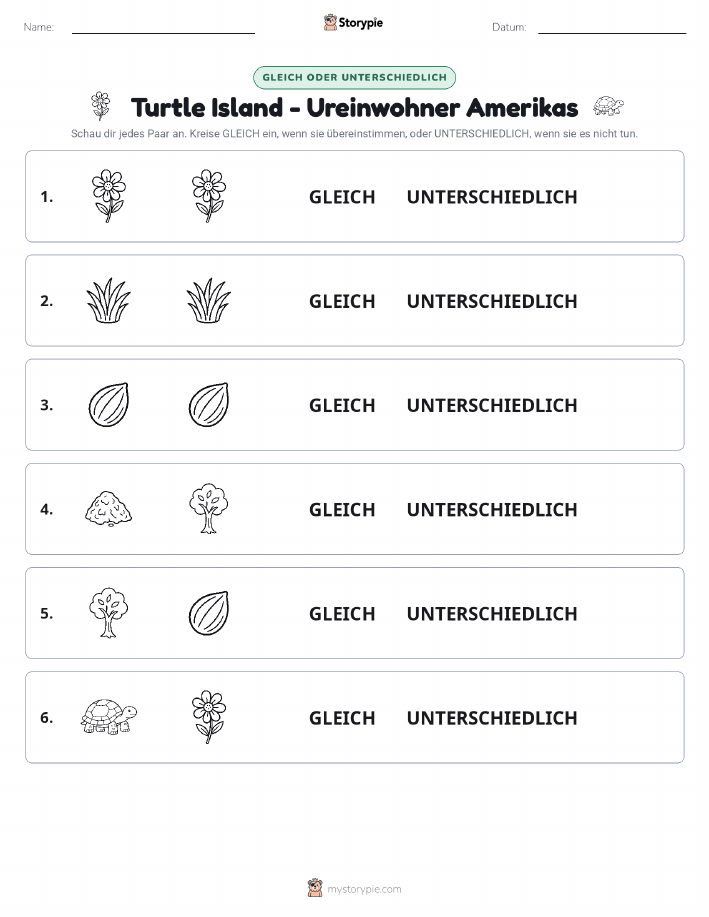The height and width of the screenshot is (917, 709).
Task: Click the first seed icon in row 3
Action: pyautogui.click(x=109, y=405)
